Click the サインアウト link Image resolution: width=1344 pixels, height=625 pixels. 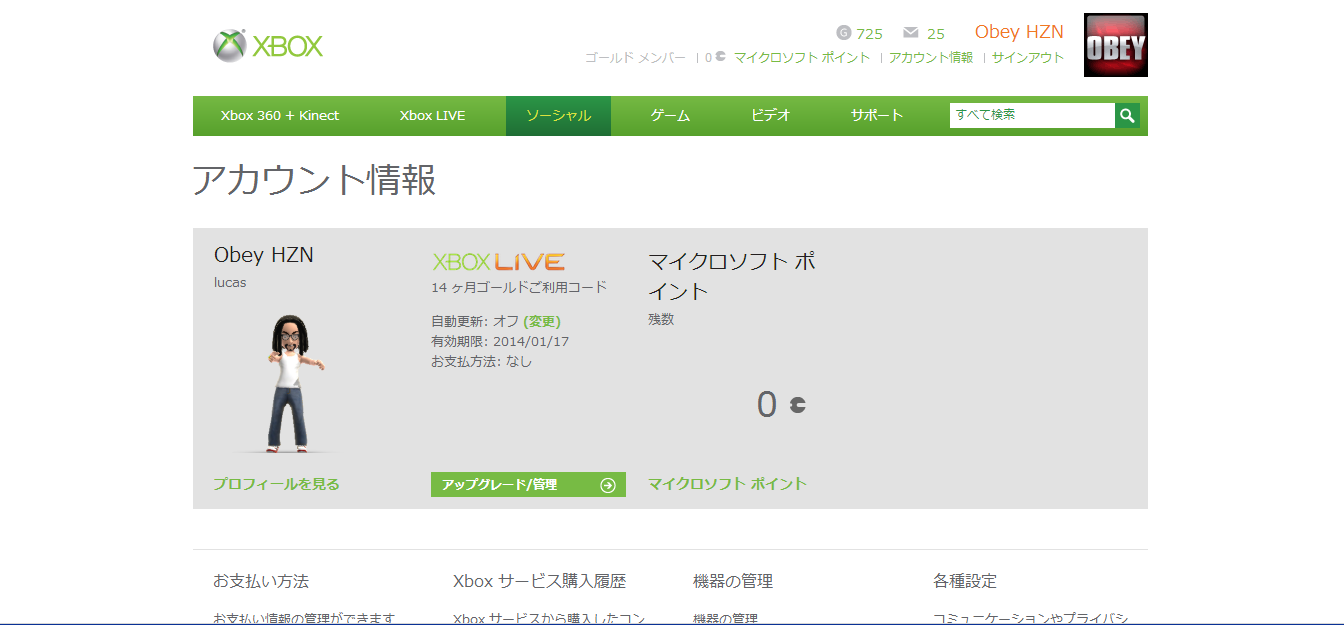(1028, 58)
